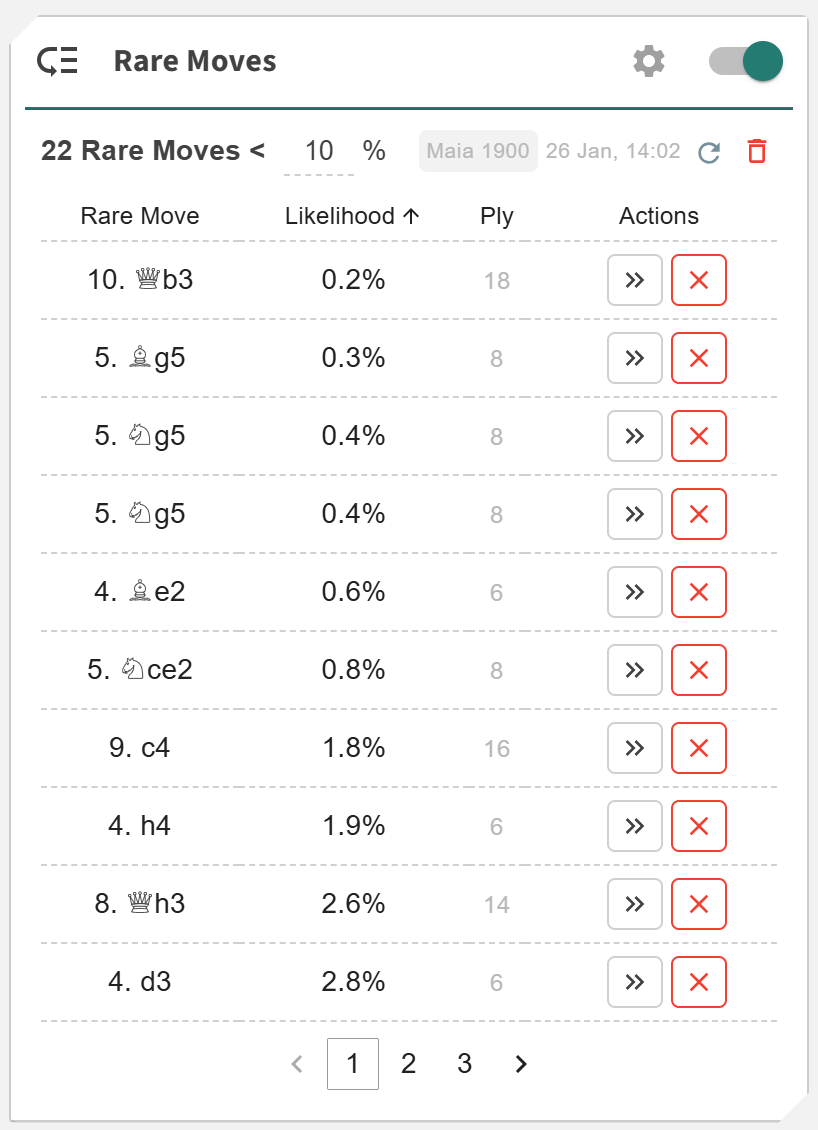Switch to page 3 of results
This screenshot has width=818, height=1130.
pyautogui.click(x=464, y=1064)
